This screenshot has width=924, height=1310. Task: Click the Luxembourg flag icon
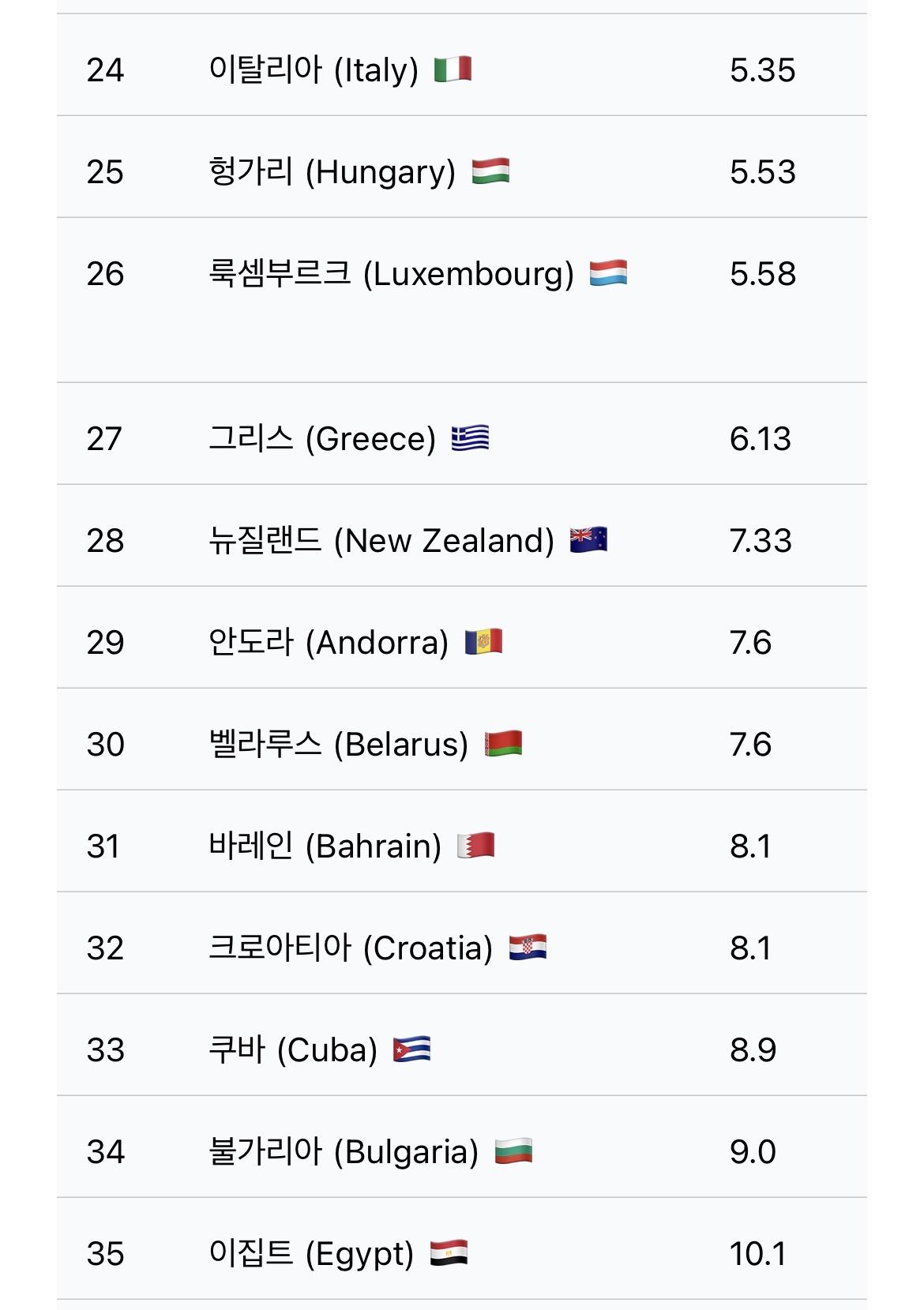tap(608, 273)
